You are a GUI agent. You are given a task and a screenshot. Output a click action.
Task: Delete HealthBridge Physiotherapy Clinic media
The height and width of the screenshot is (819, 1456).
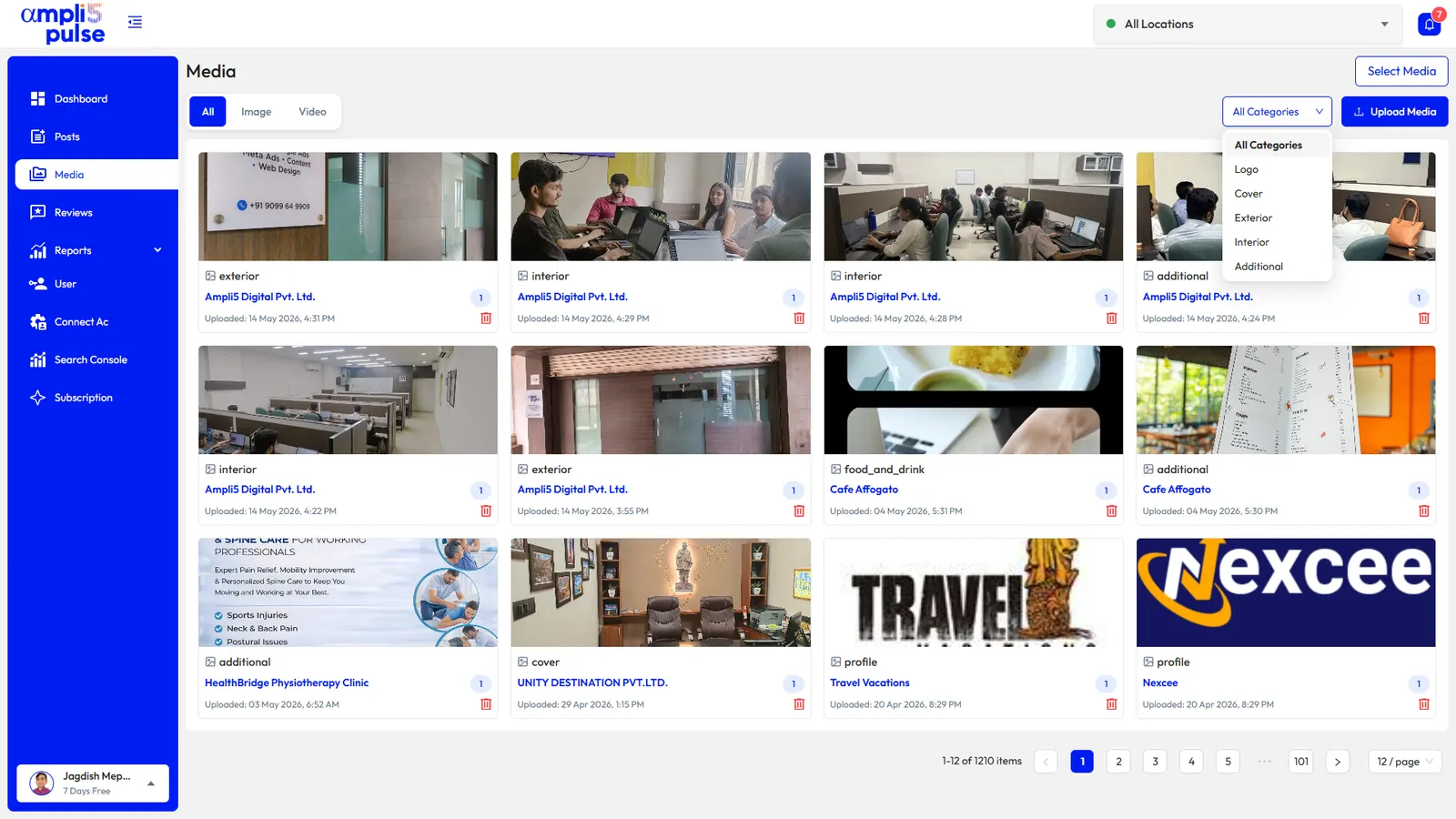[486, 704]
